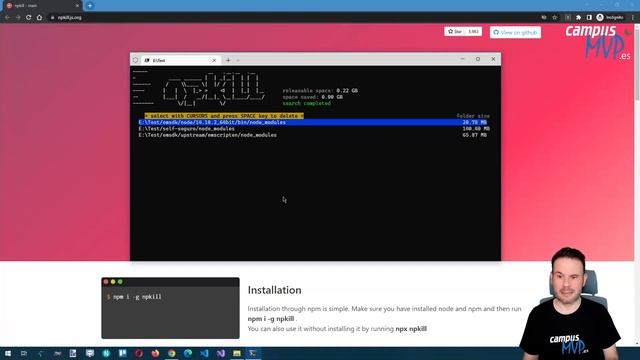Select the emsdk/upstream/emscripten node_modules row
Screen dimensions: 640x360
[x=313, y=135]
